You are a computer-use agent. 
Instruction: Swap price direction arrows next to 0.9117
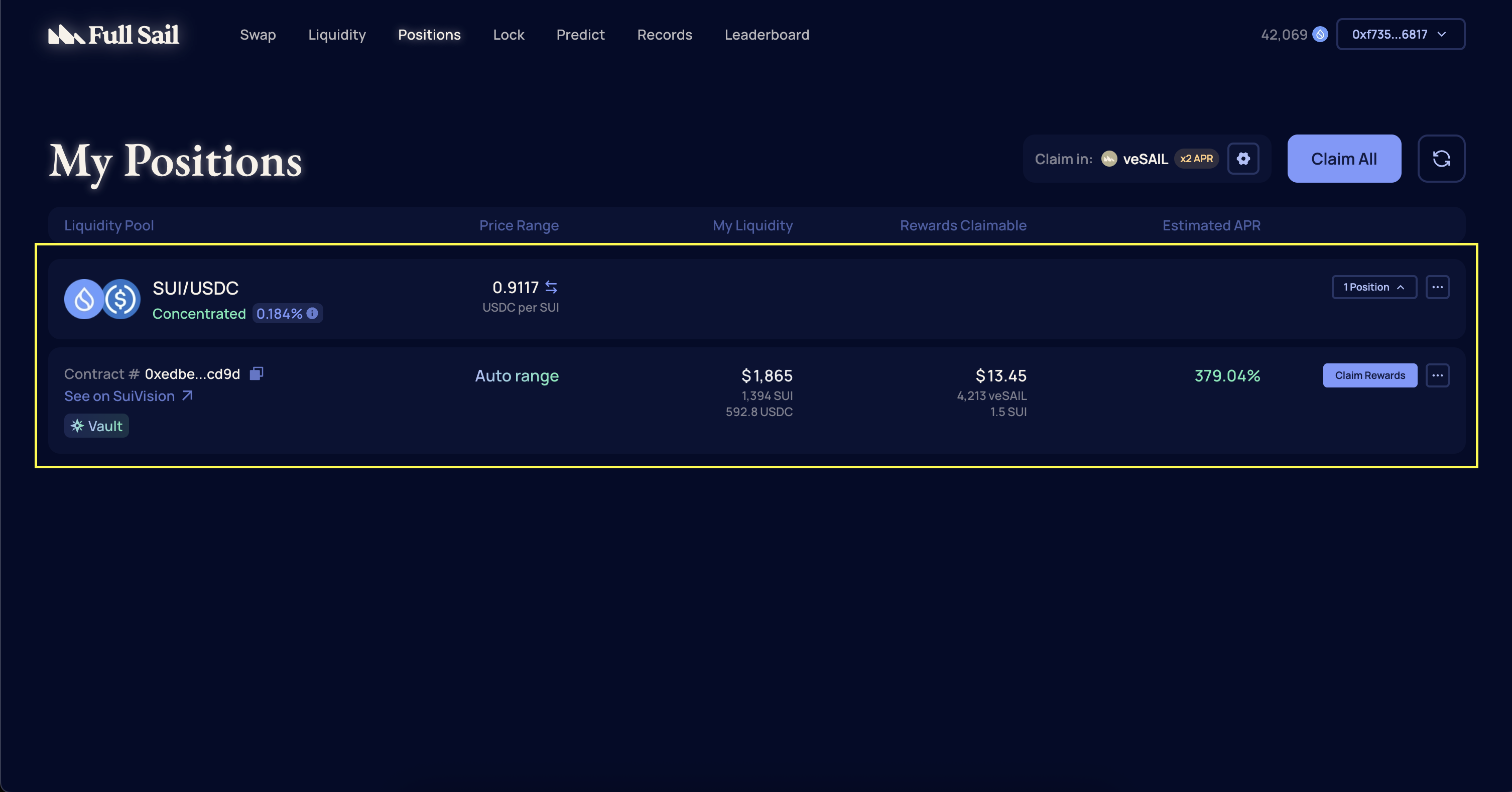coord(551,287)
